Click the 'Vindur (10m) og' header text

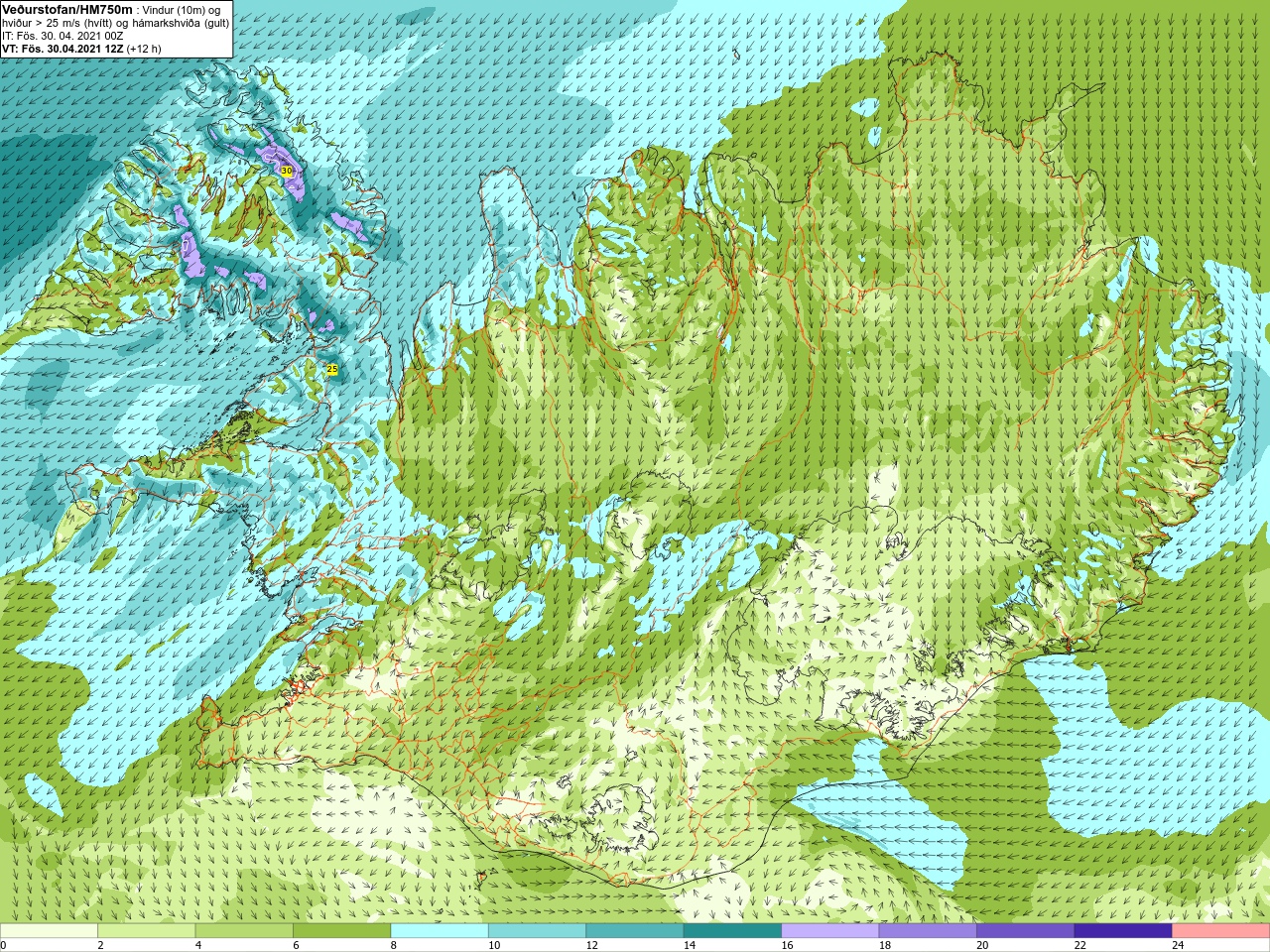coord(182,10)
